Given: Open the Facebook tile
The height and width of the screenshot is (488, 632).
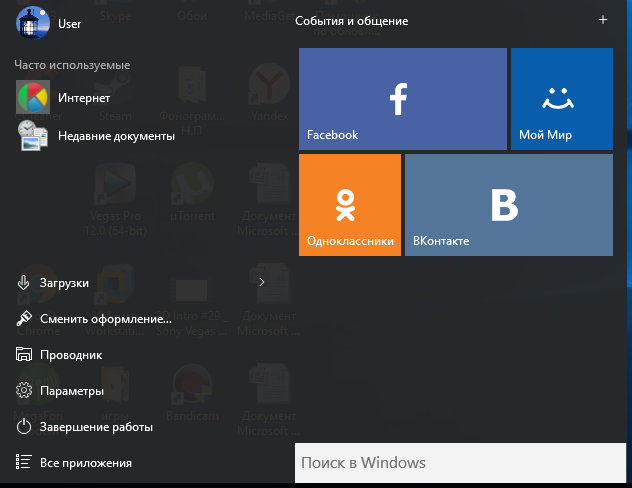Looking at the screenshot, I should click(x=403, y=99).
